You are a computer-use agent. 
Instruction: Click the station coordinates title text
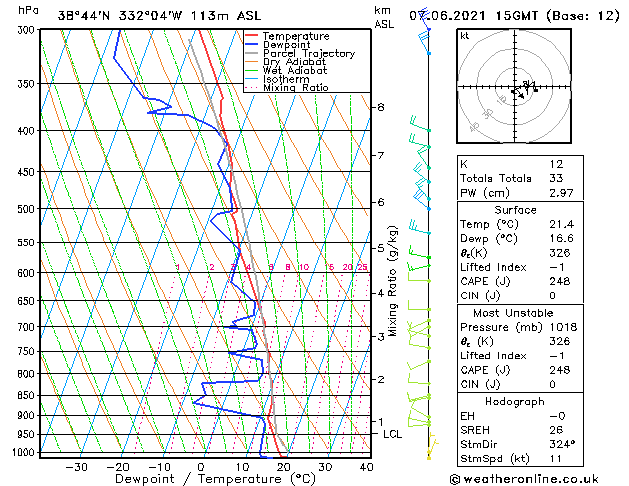click(159, 16)
